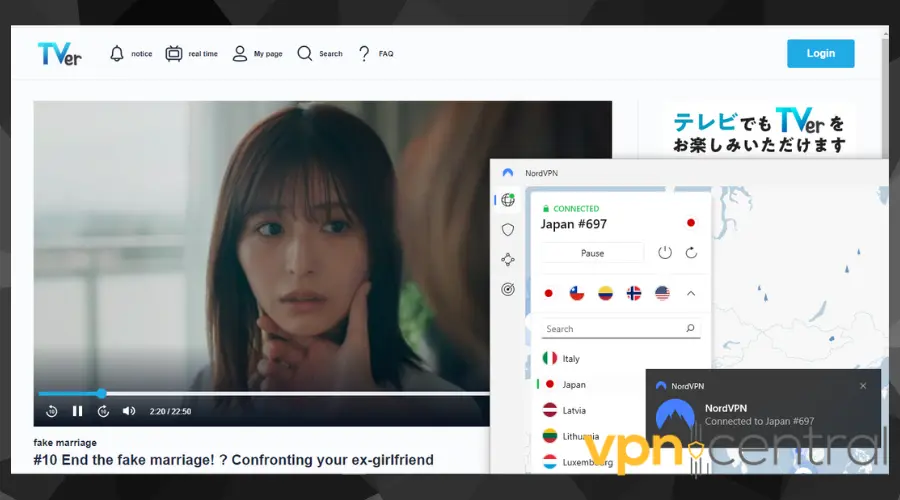Click NordVPN mountain logo in notification
The height and width of the screenshot is (500, 900).
[675, 414]
